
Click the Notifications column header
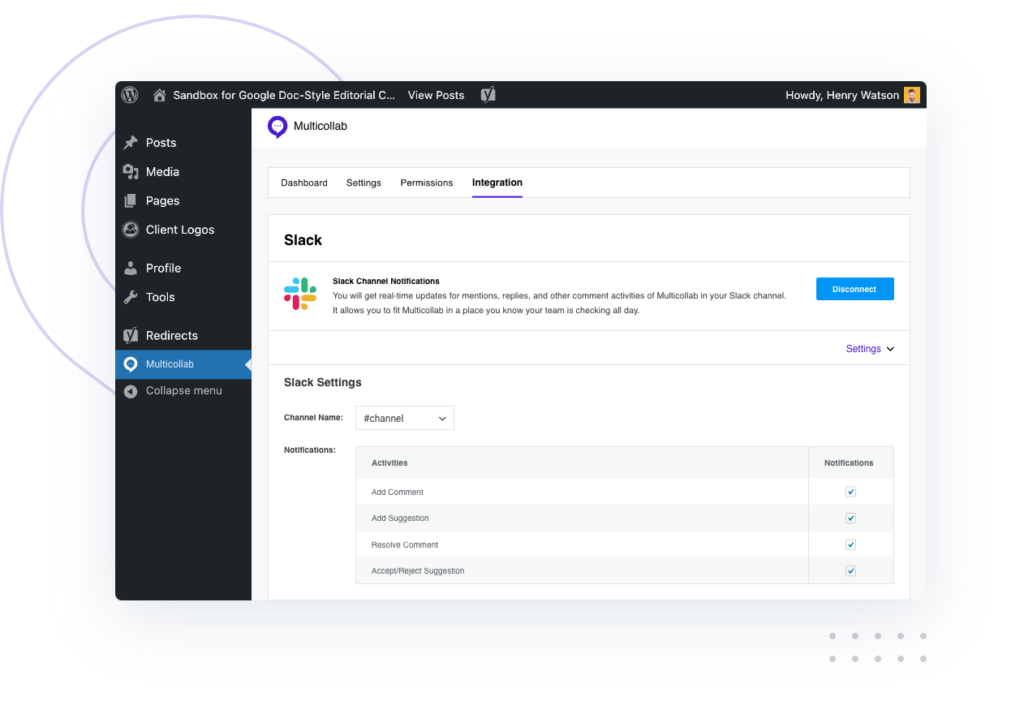848,463
